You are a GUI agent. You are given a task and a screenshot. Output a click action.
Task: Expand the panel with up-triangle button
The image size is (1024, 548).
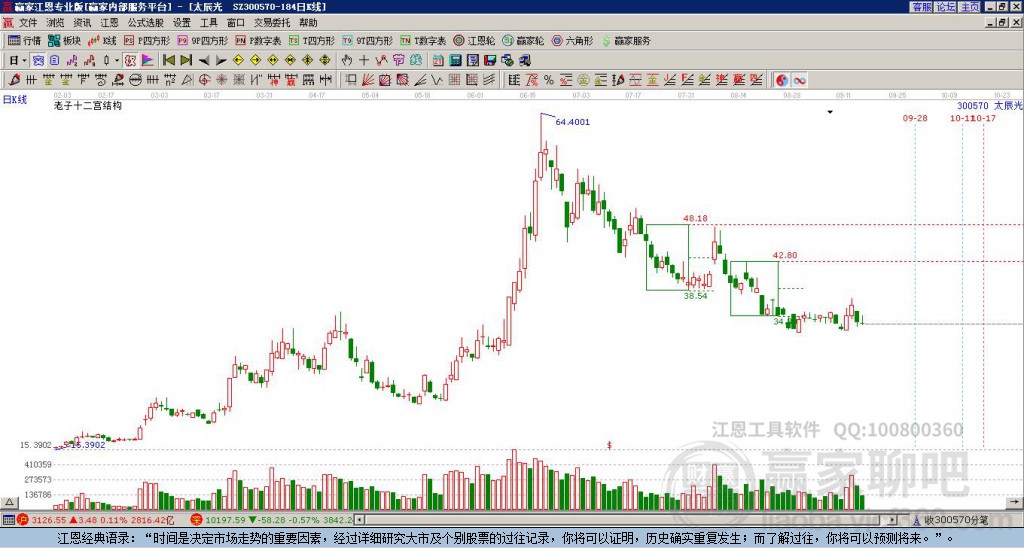tap(9, 502)
